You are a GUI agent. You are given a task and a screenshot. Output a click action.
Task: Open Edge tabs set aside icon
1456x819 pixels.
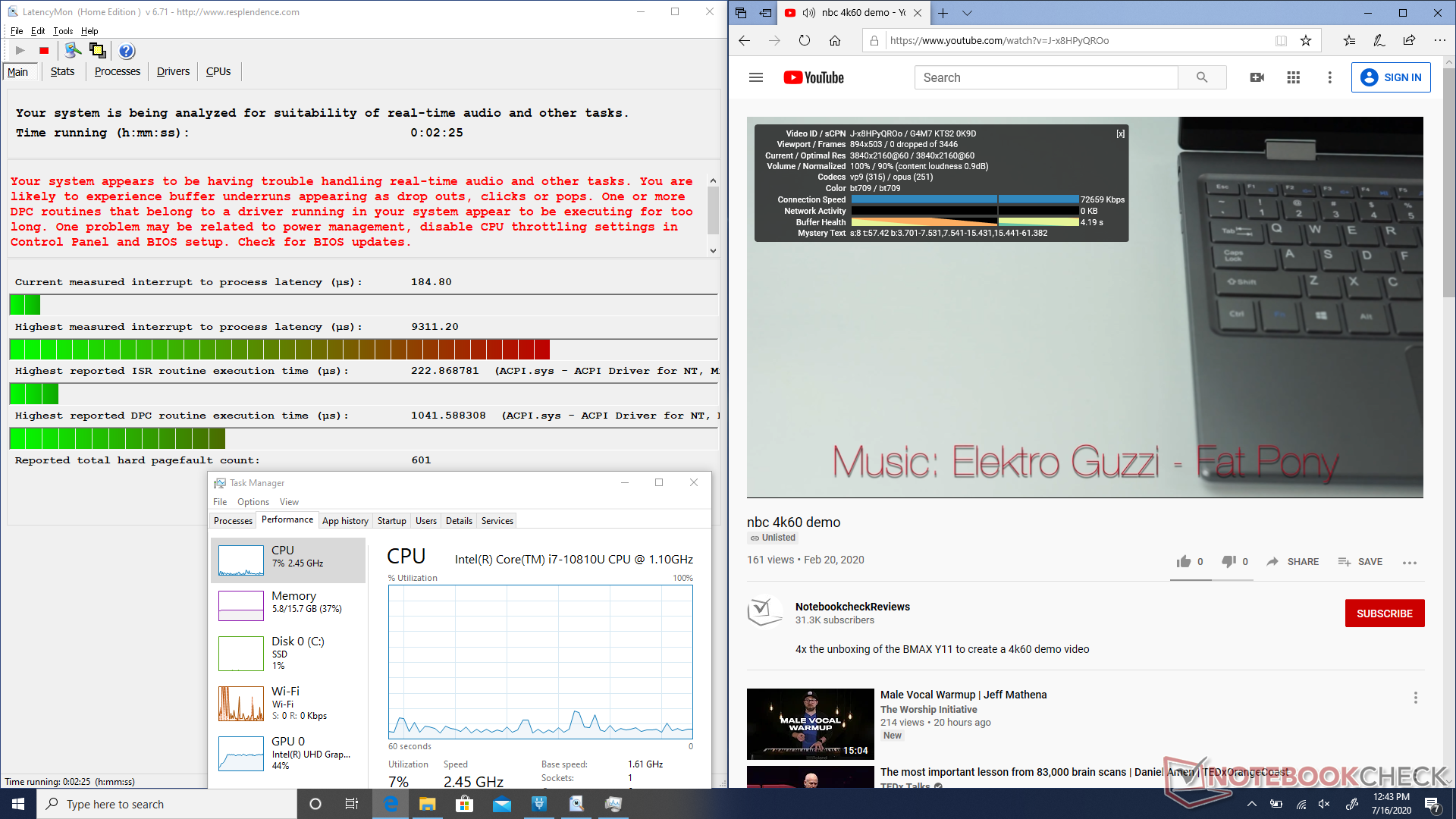coord(741,13)
